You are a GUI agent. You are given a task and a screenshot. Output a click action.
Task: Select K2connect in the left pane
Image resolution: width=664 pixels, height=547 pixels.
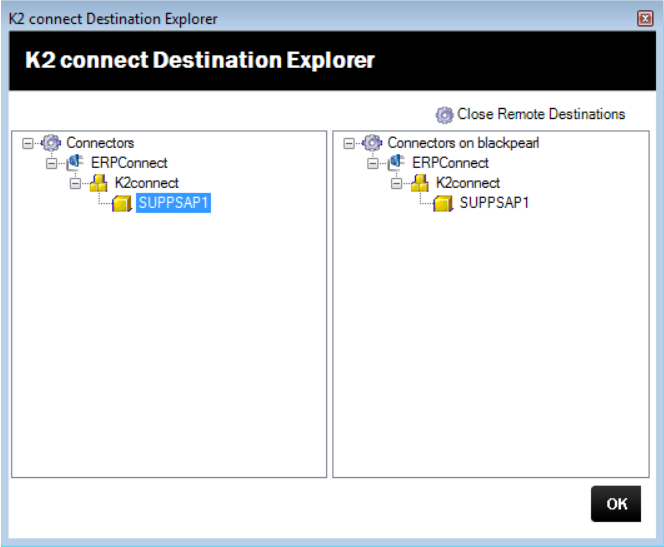[147, 183]
